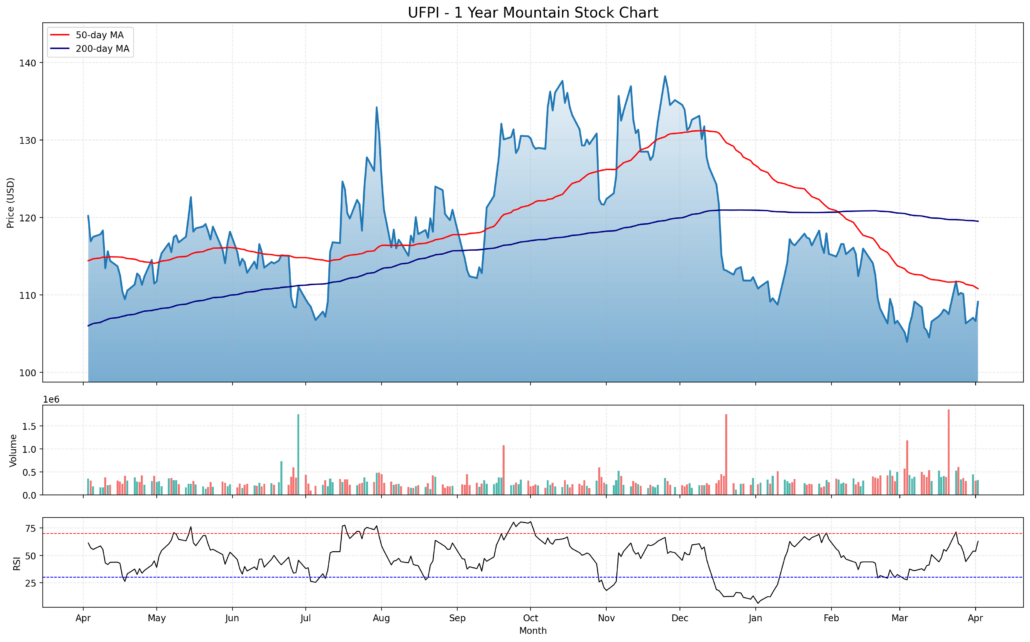Click the tall green volume bar before July
This screenshot has height=642, width=1030.
pyautogui.click(x=298, y=454)
